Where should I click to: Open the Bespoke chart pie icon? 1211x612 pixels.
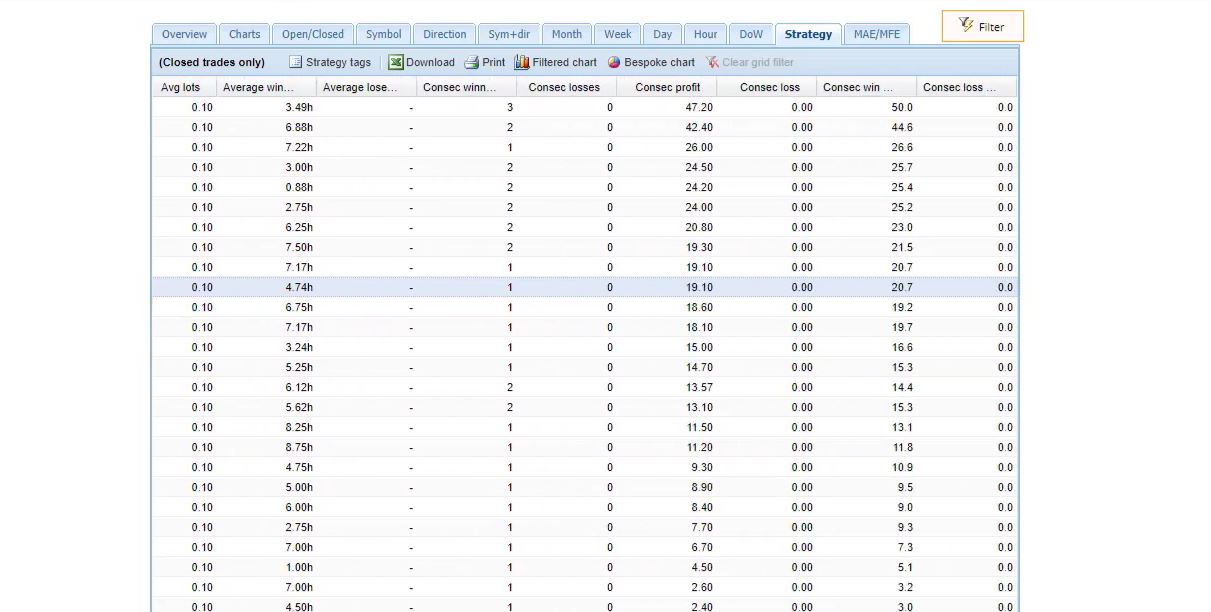(x=614, y=62)
